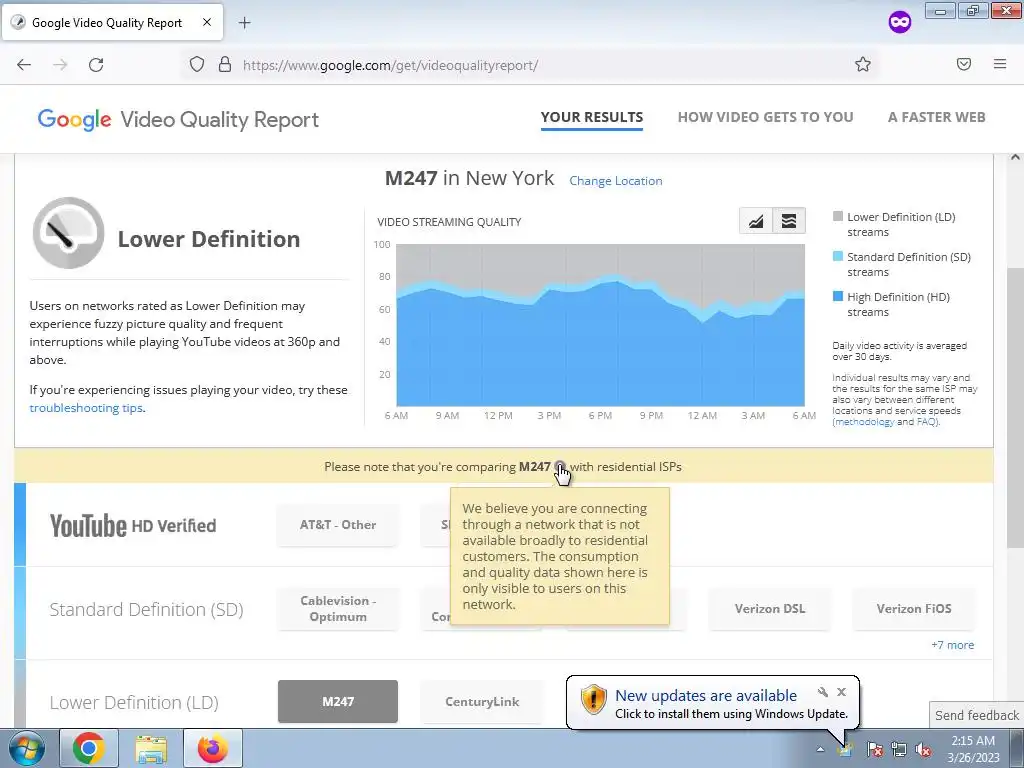The image size is (1024, 768).
Task: Click the page vertical scrollbar thumb
Action: pos(1015,408)
